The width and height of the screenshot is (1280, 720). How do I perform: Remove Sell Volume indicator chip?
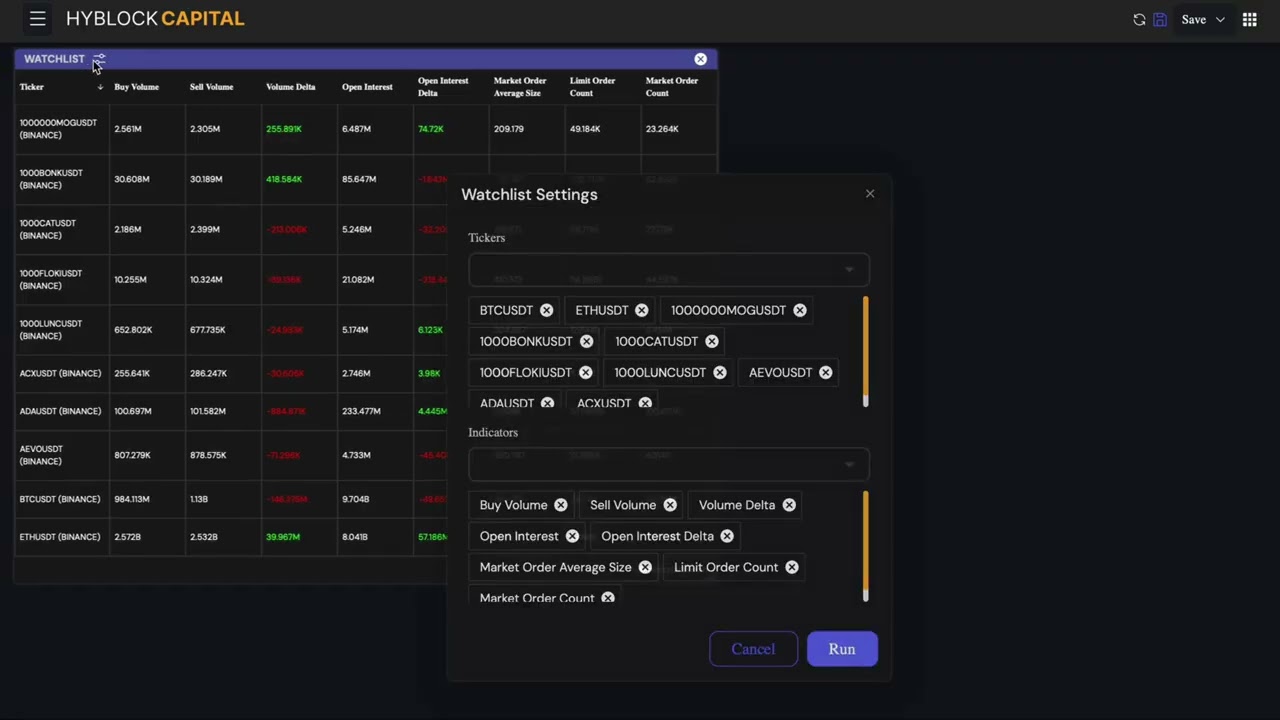(669, 505)
